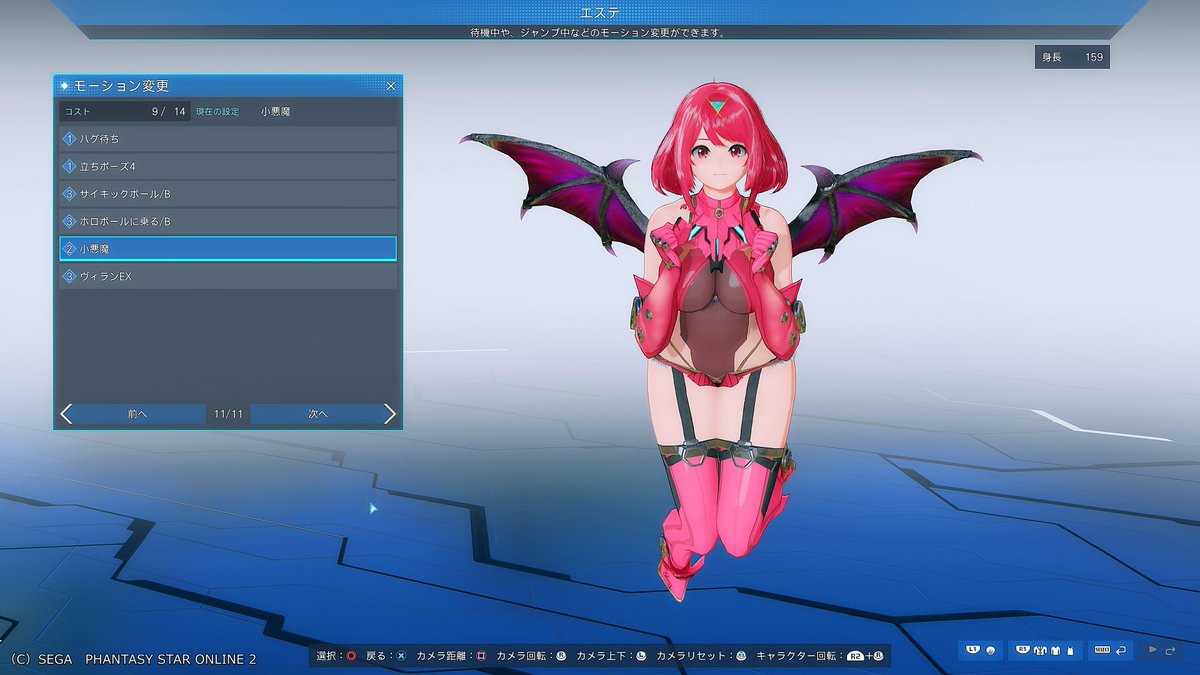Screen dimensions: 1200x675
Task: Click the 11/11 page indicator
Action: coord(228,414)
